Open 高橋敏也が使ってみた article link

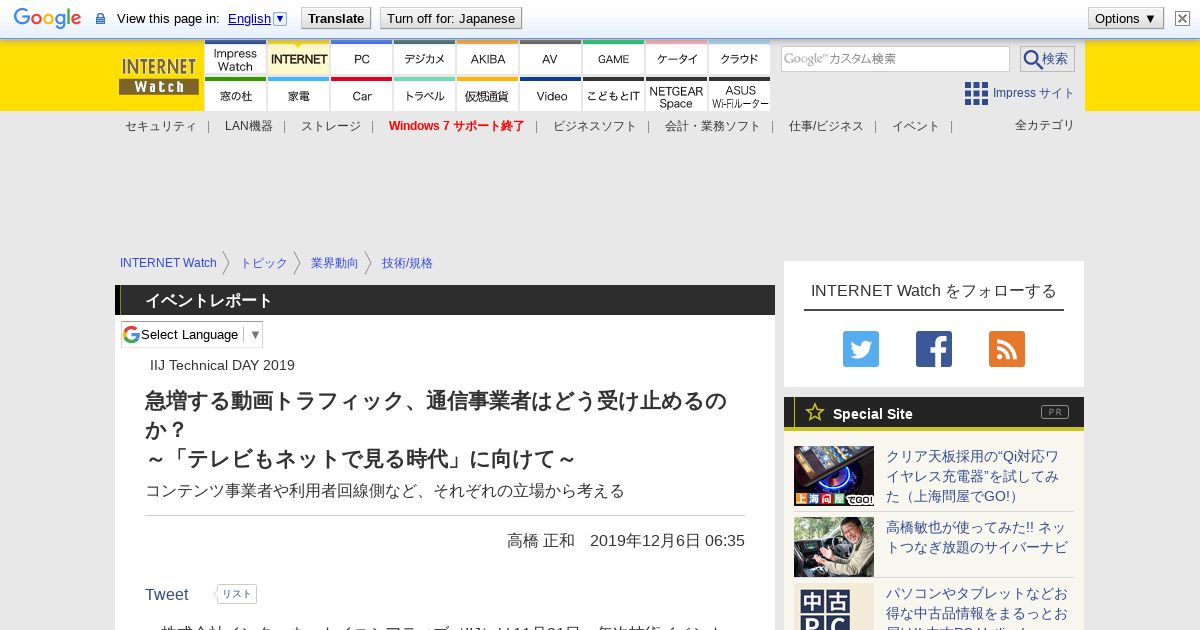977,537
